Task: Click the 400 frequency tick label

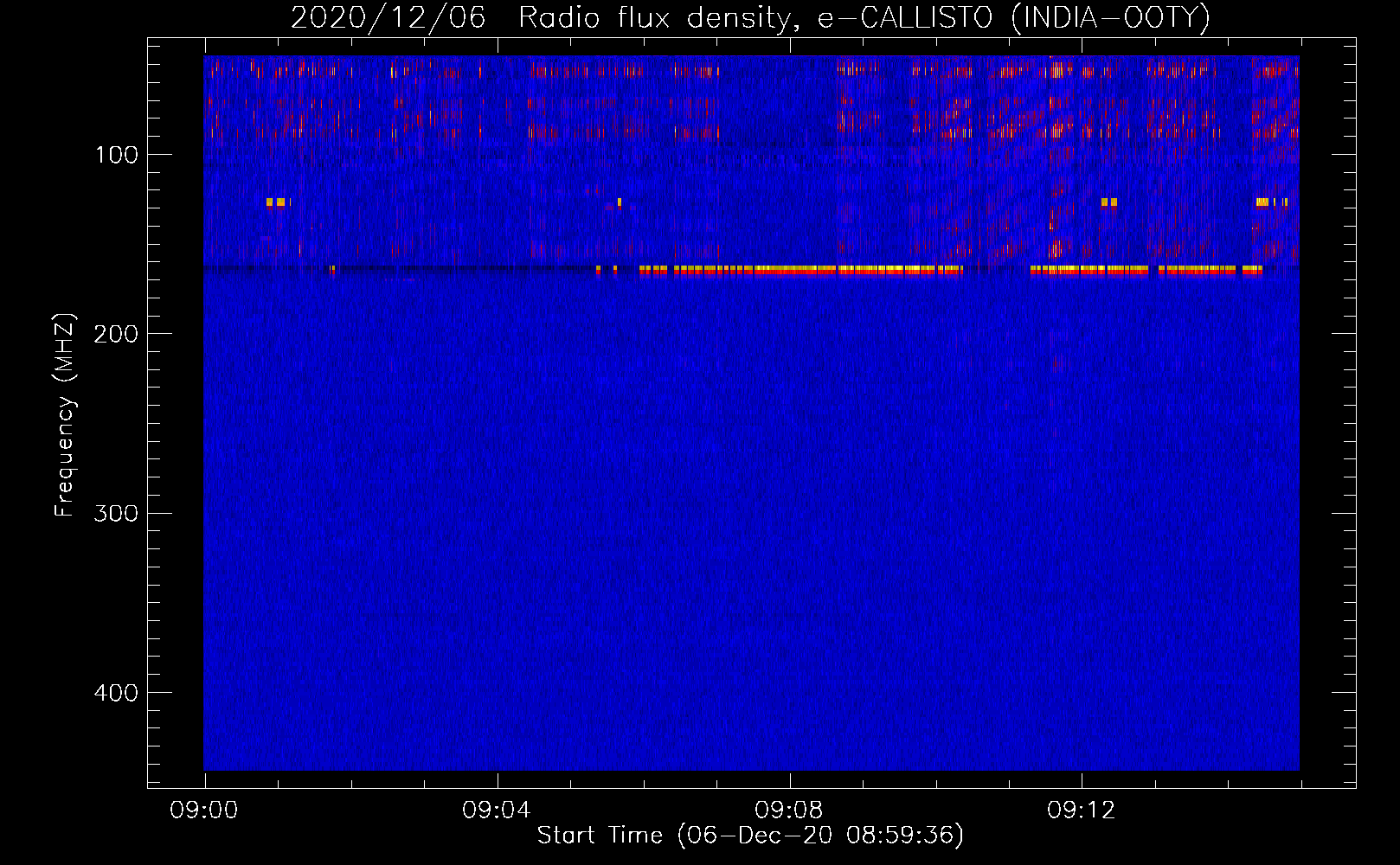Action: click(117, 693)
